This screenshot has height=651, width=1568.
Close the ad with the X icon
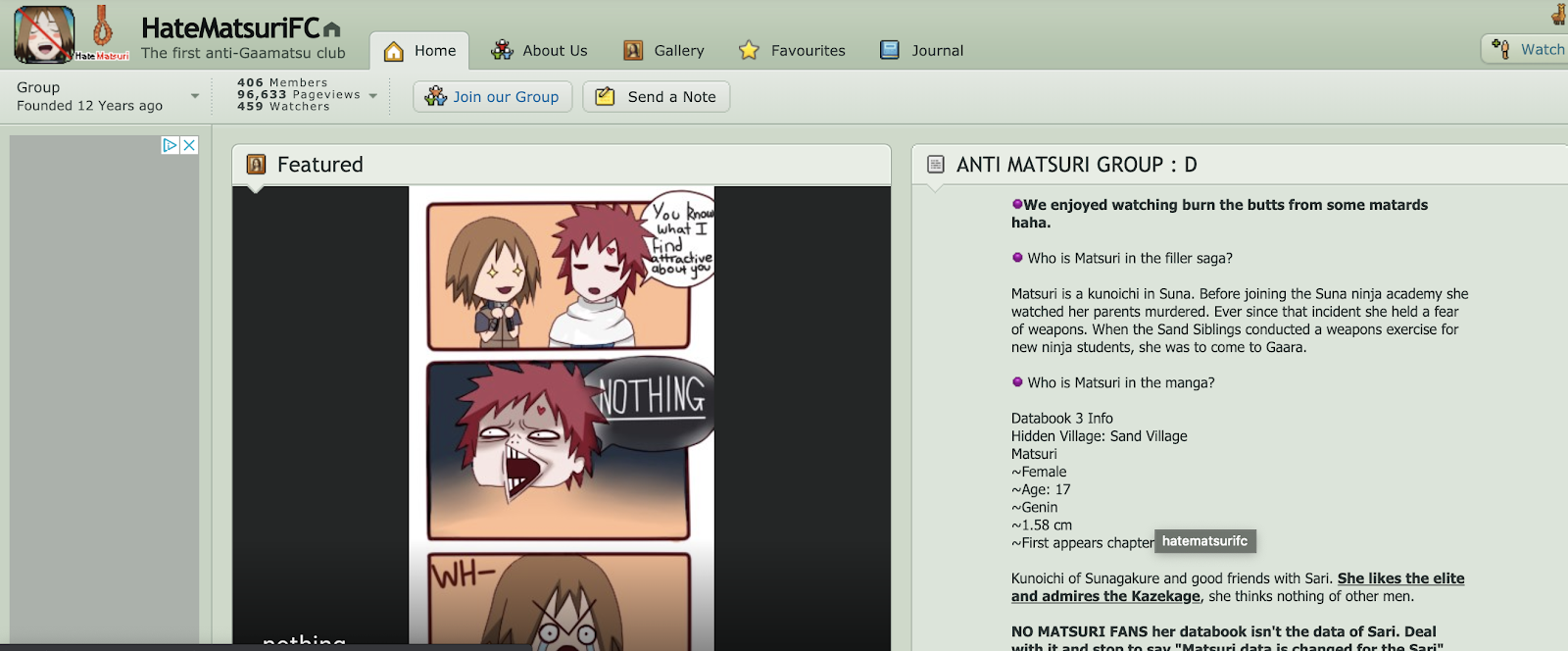(189, 145)
